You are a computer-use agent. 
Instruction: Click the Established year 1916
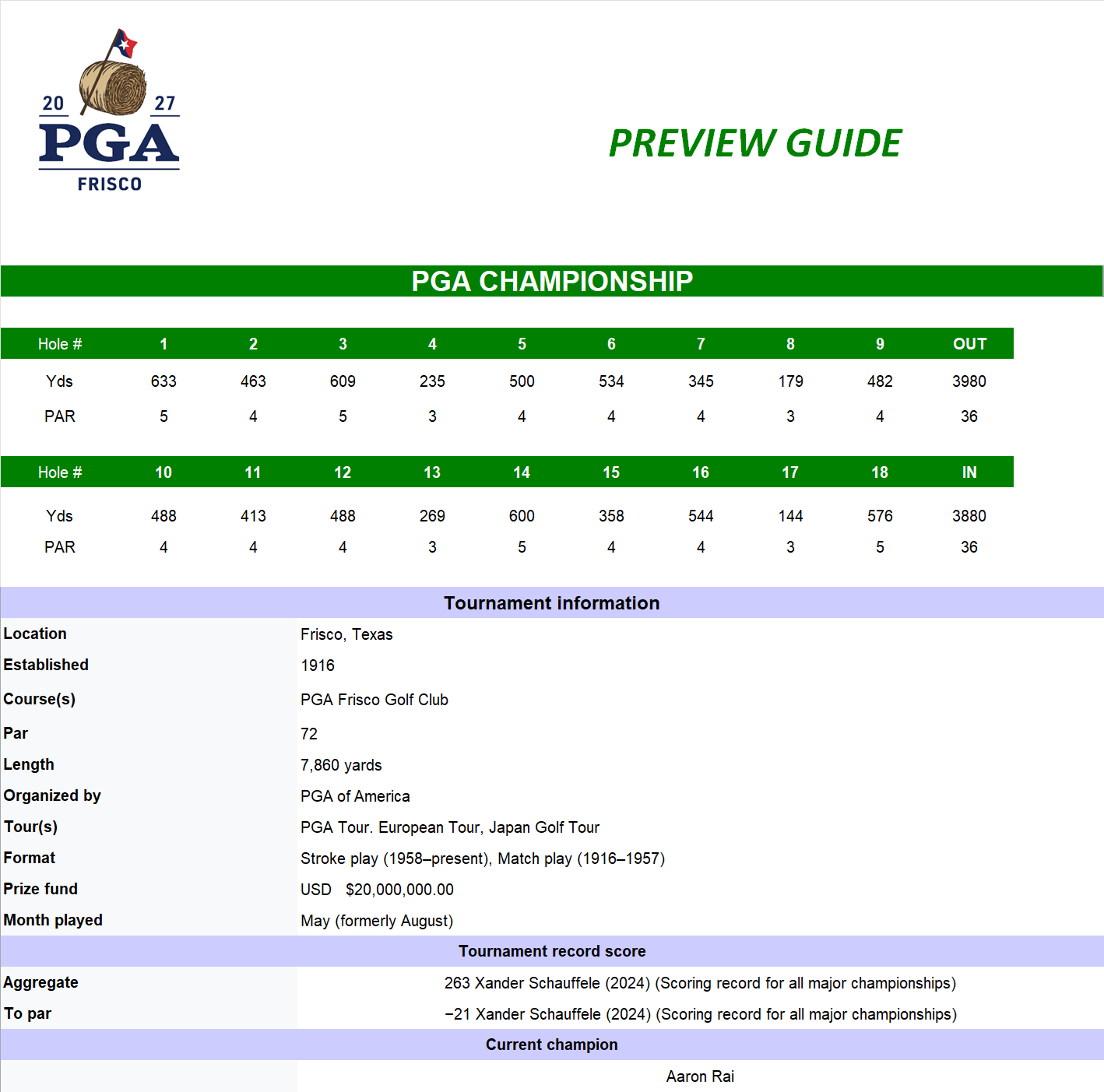click(318, 665)
